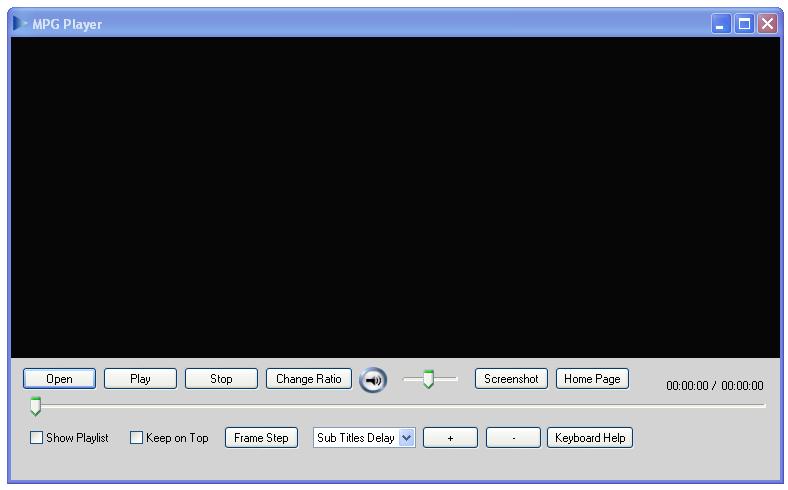
Task: Click the MPG Player title bar icon
Action: coord(20,24)
